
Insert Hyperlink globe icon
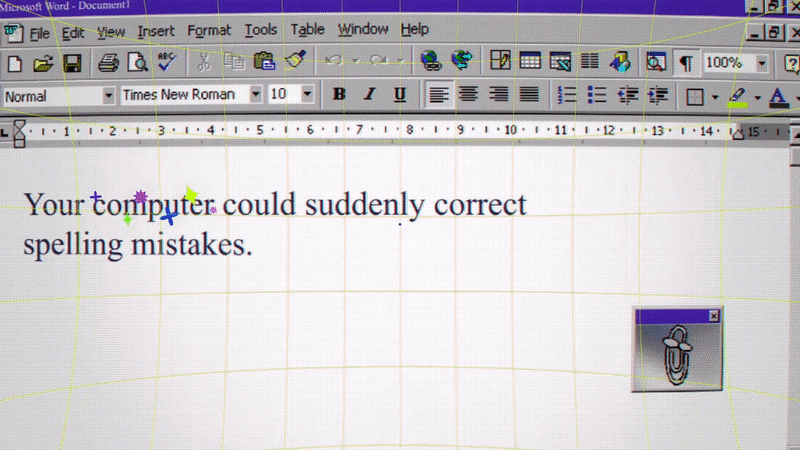431,60
